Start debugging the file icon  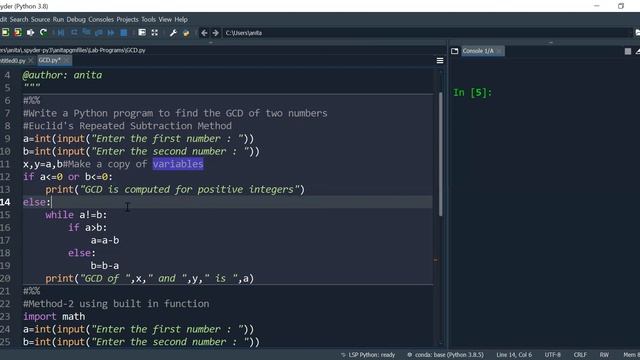coord(61,33)
